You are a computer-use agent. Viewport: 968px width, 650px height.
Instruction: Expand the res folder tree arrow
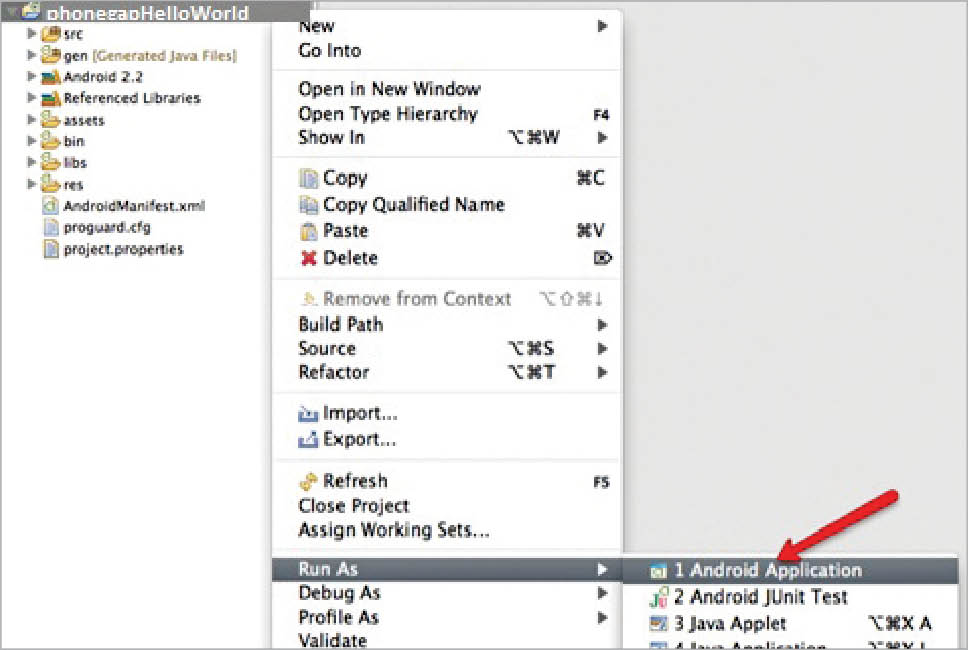[33, 184]
